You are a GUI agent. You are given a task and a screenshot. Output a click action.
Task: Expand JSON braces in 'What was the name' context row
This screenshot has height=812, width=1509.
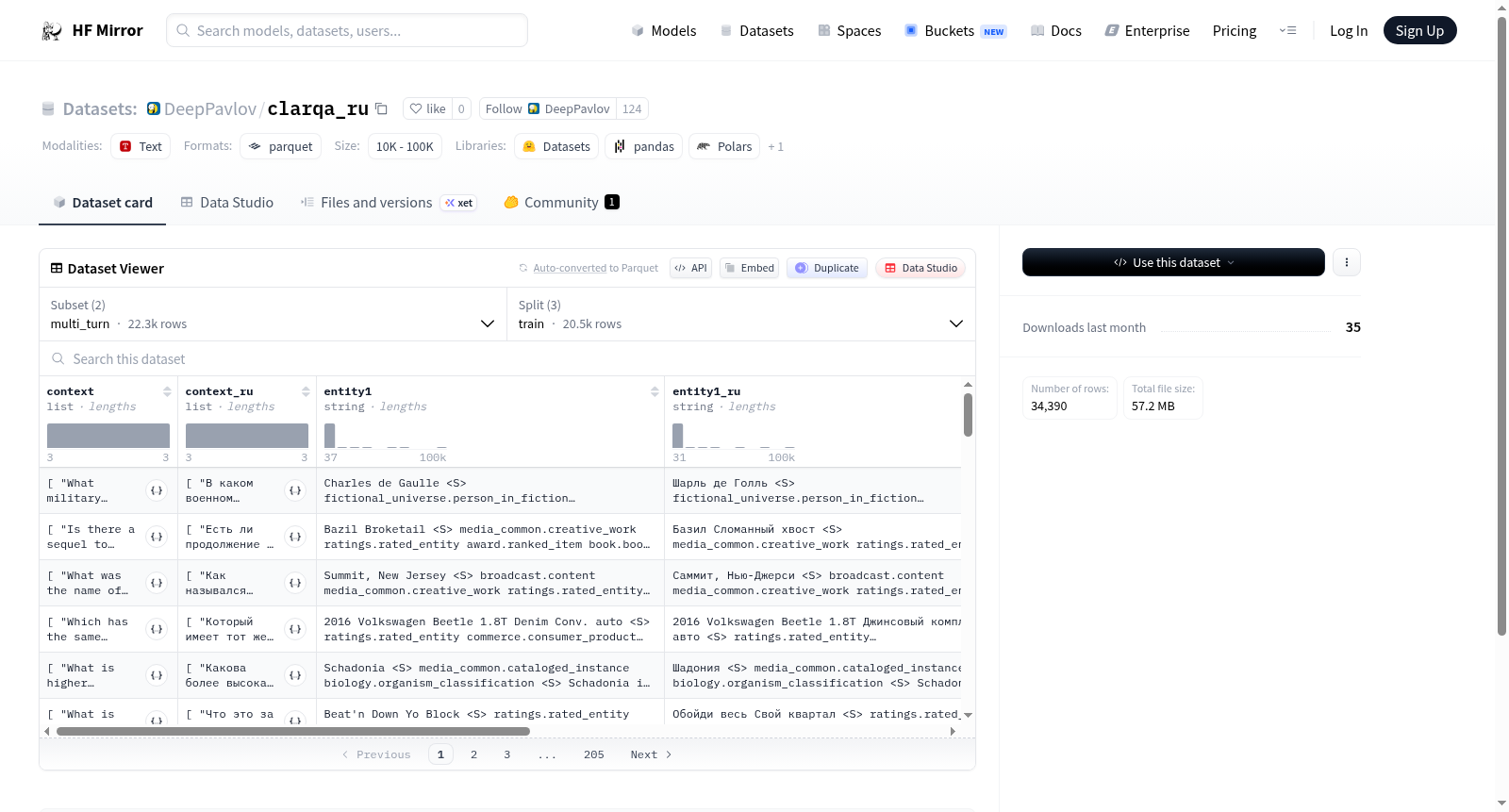pos(157,583)
